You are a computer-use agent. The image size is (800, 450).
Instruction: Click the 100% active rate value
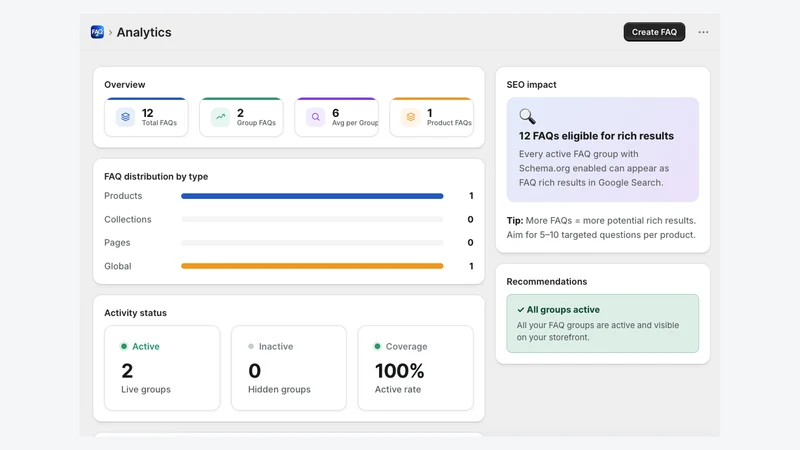tap(399, 371)
